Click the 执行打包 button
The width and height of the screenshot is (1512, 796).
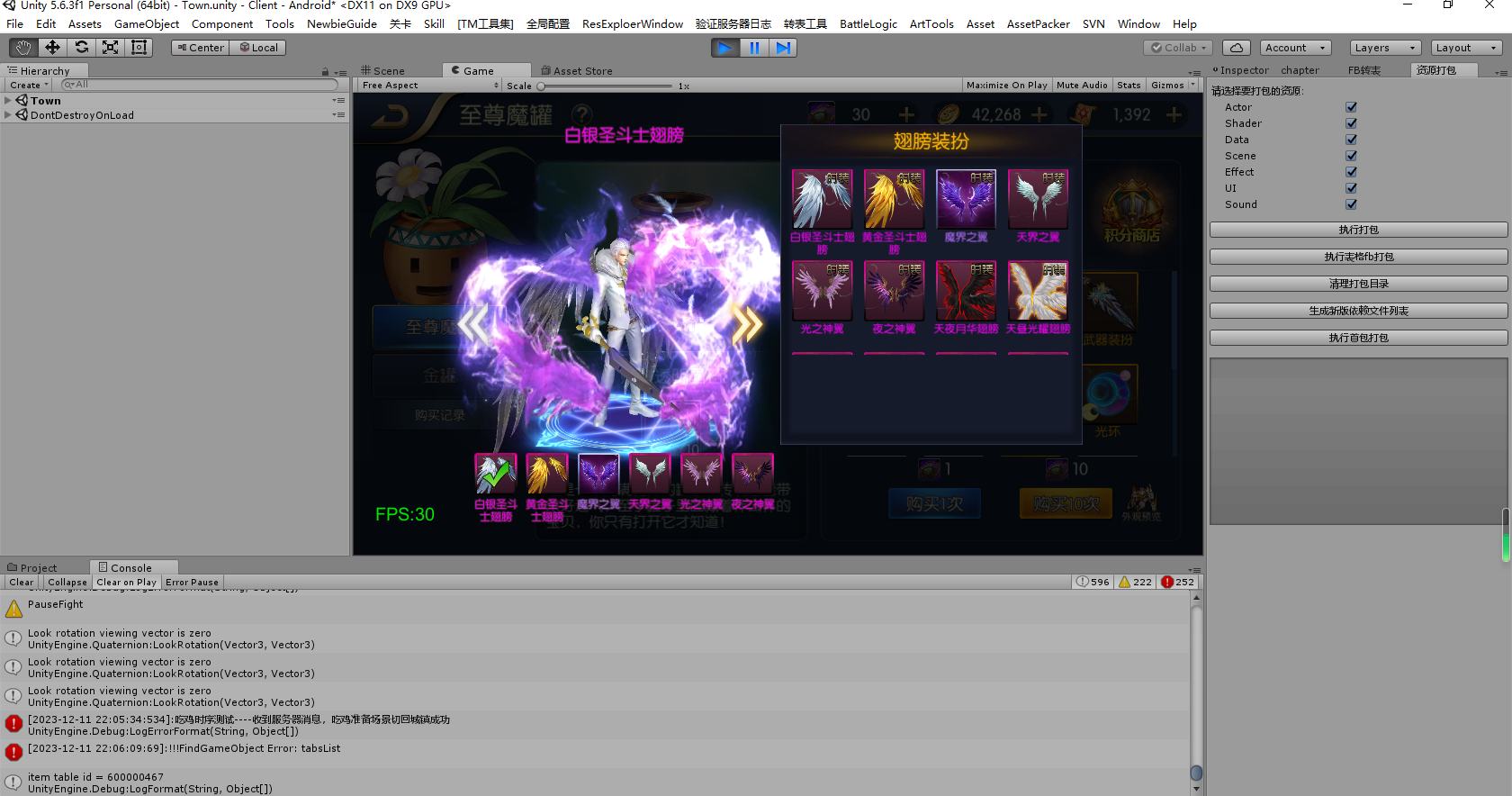1358,231
